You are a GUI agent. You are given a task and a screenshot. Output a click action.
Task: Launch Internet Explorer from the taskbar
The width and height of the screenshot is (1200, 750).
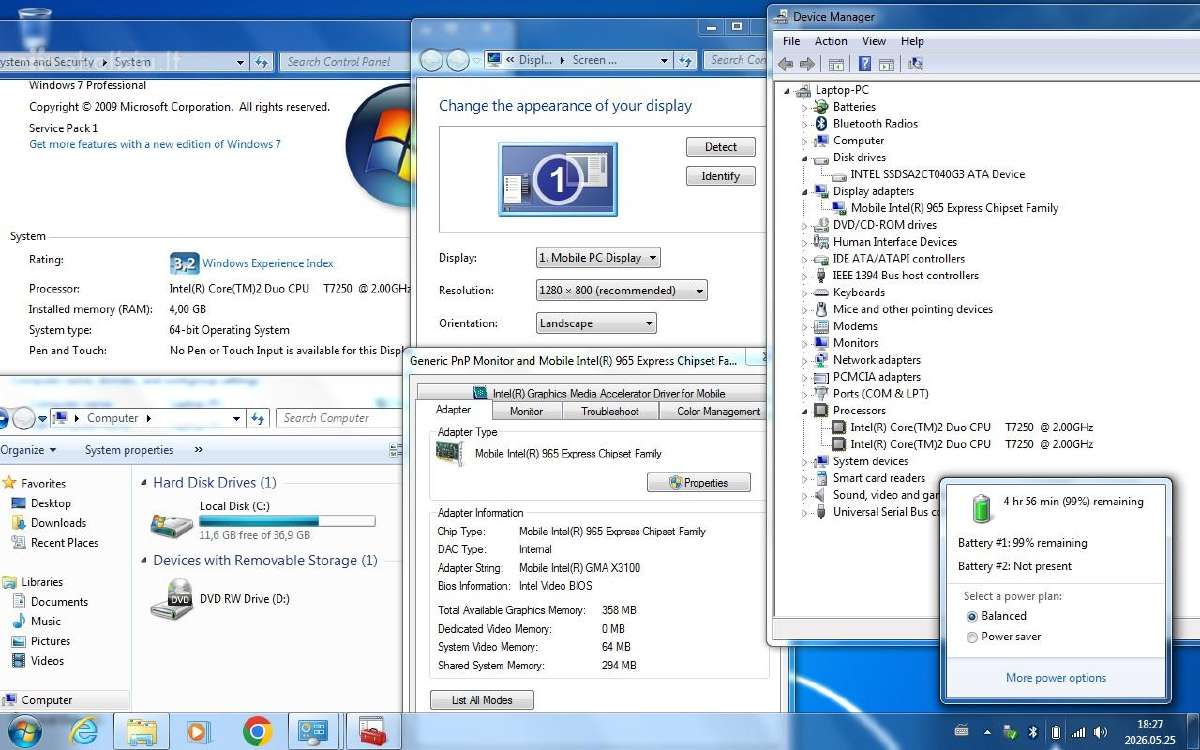[x=85, y=732]
